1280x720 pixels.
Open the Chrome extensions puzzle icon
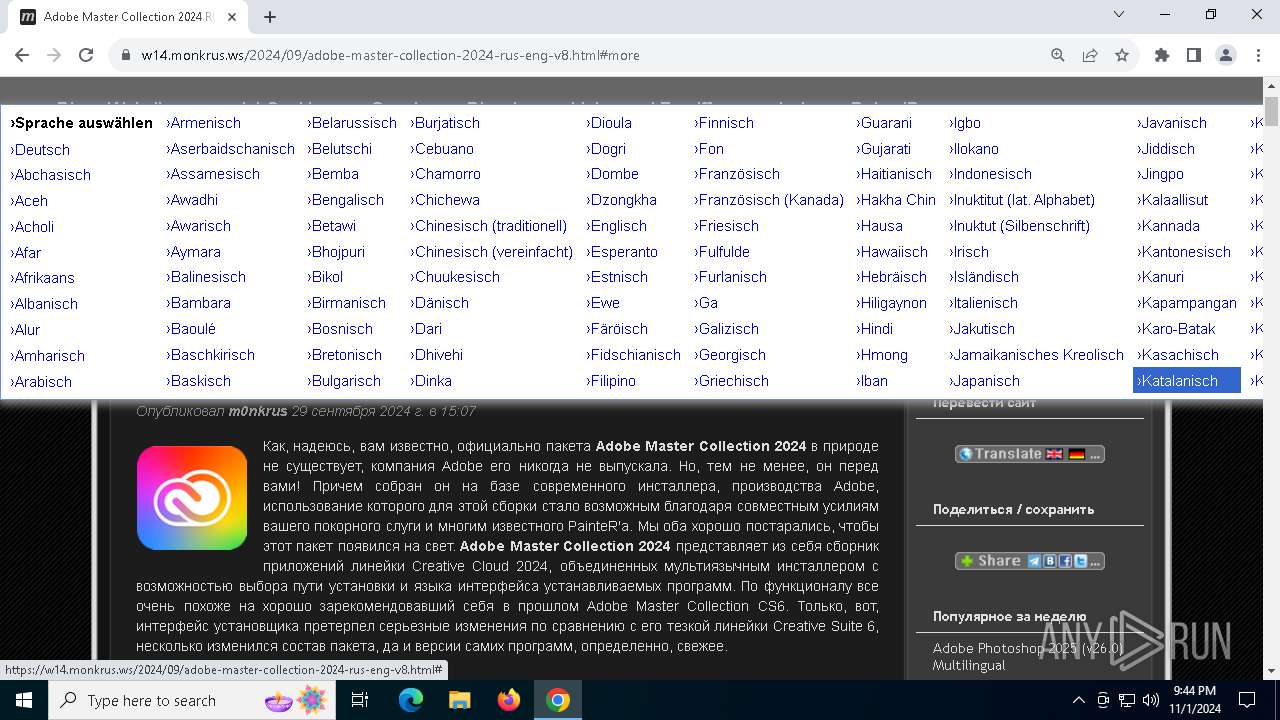point(1162,55)
